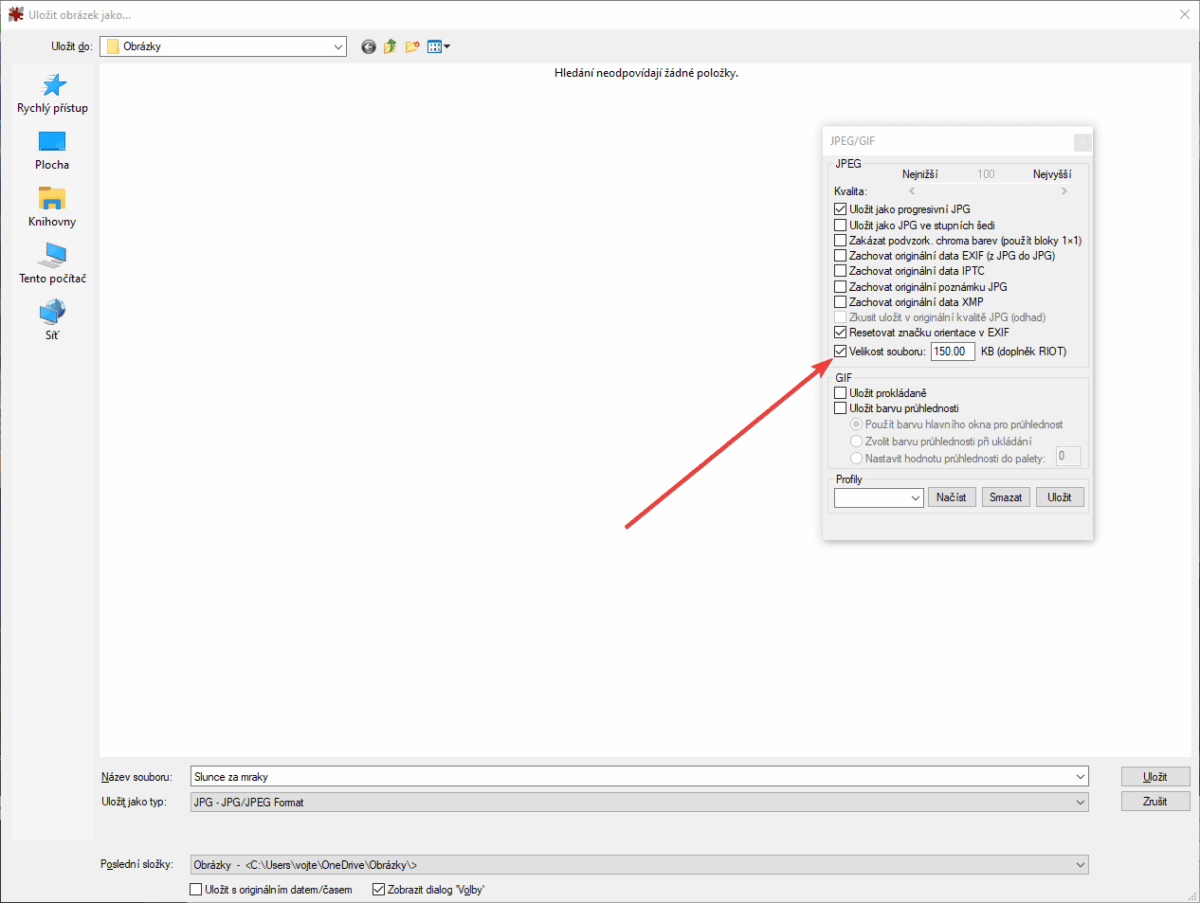Screen dimensions: 1200x903
Task: Create a new folder with toolbar icon
Action: [x=412, y=46]
